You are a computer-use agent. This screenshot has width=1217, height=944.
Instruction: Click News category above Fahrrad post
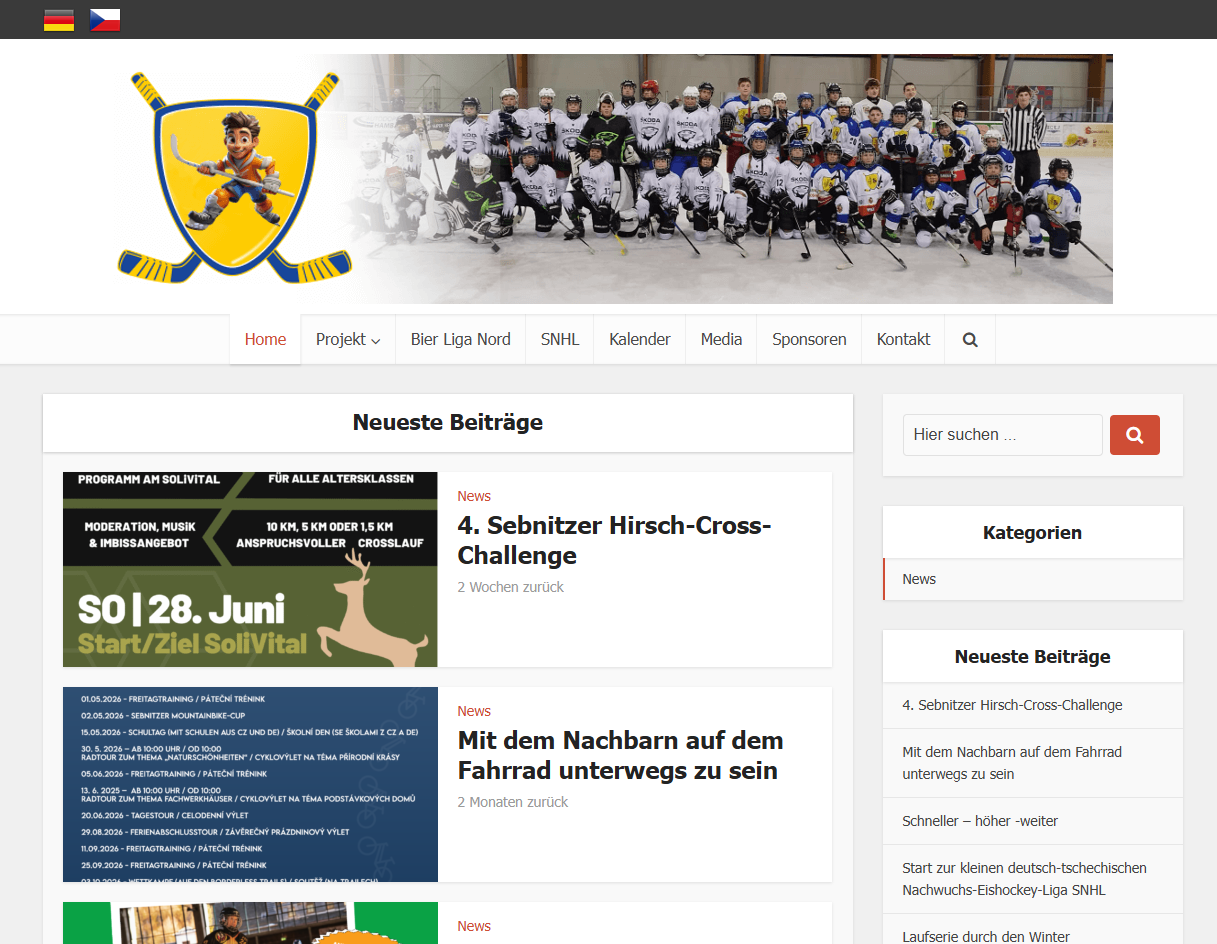474,711
